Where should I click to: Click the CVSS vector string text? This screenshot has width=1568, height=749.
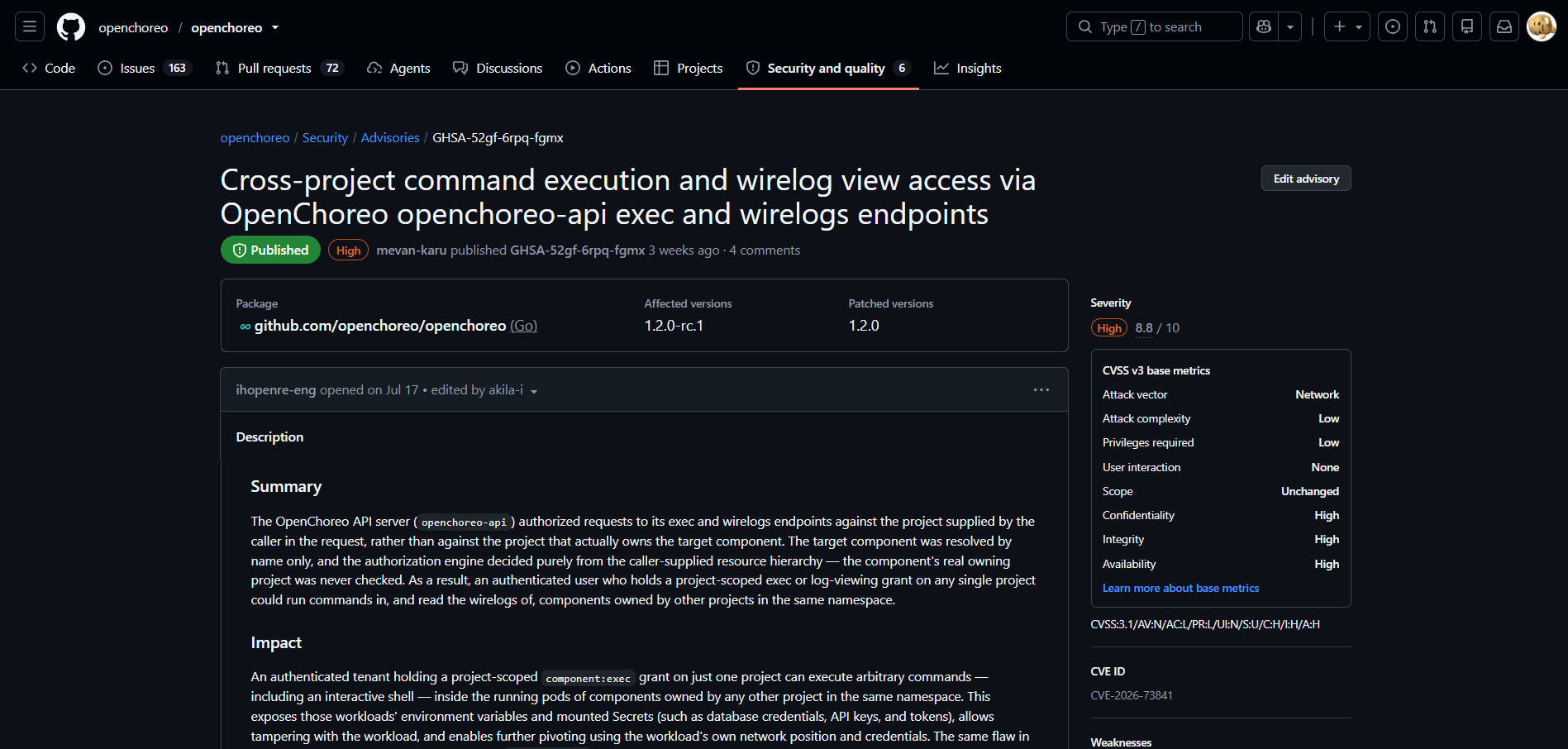click(1205, 625)
